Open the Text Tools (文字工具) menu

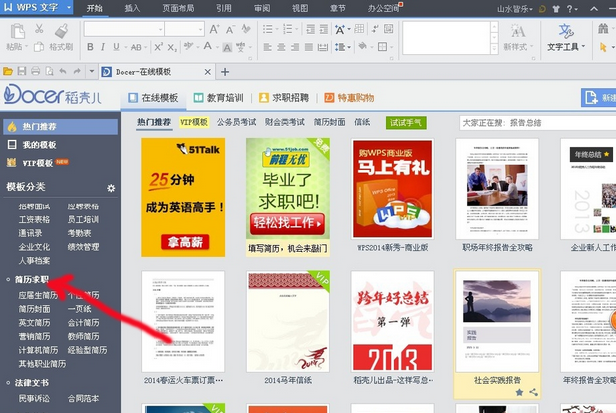(x=566, y=38)
